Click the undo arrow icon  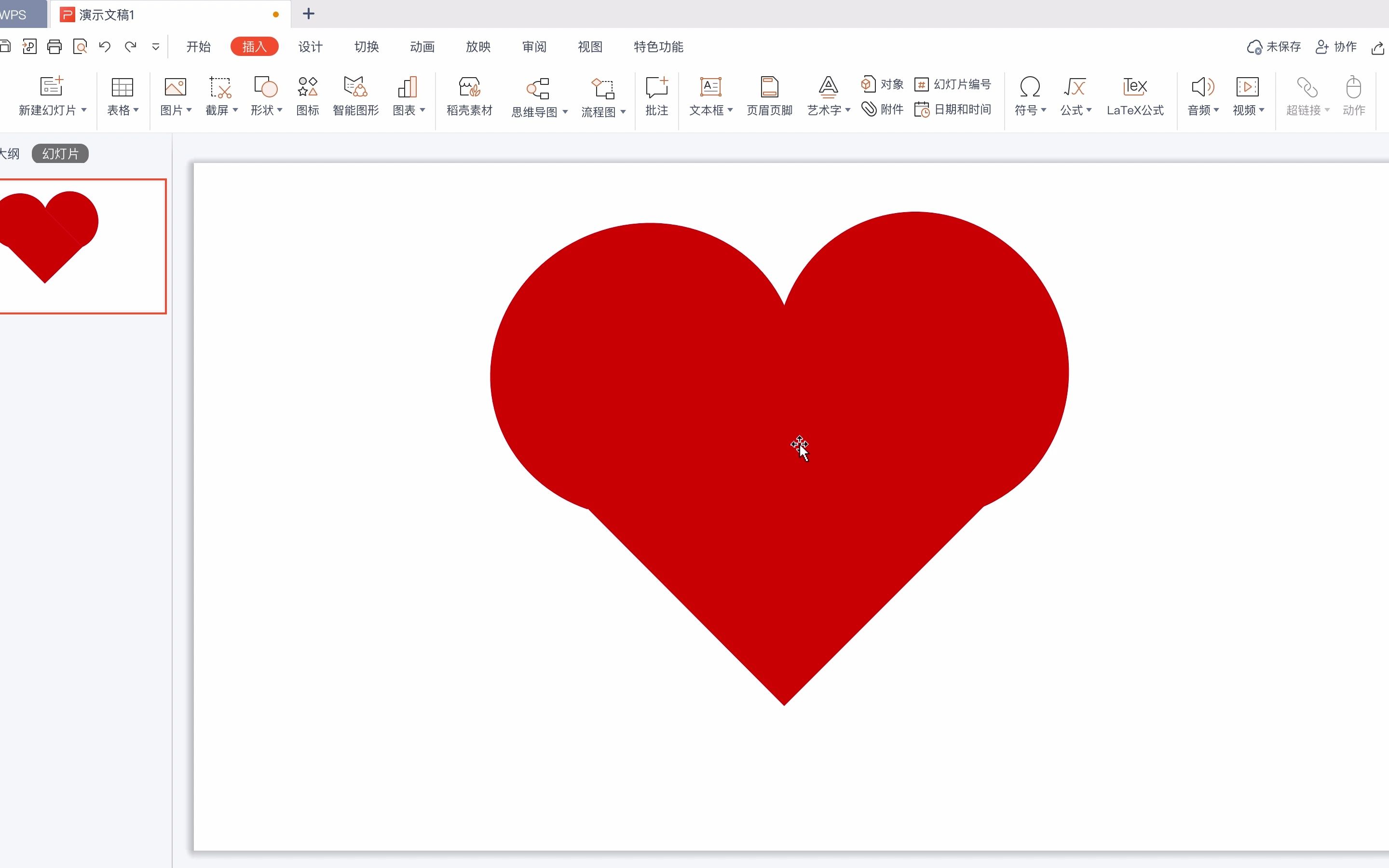coord(105,46)
